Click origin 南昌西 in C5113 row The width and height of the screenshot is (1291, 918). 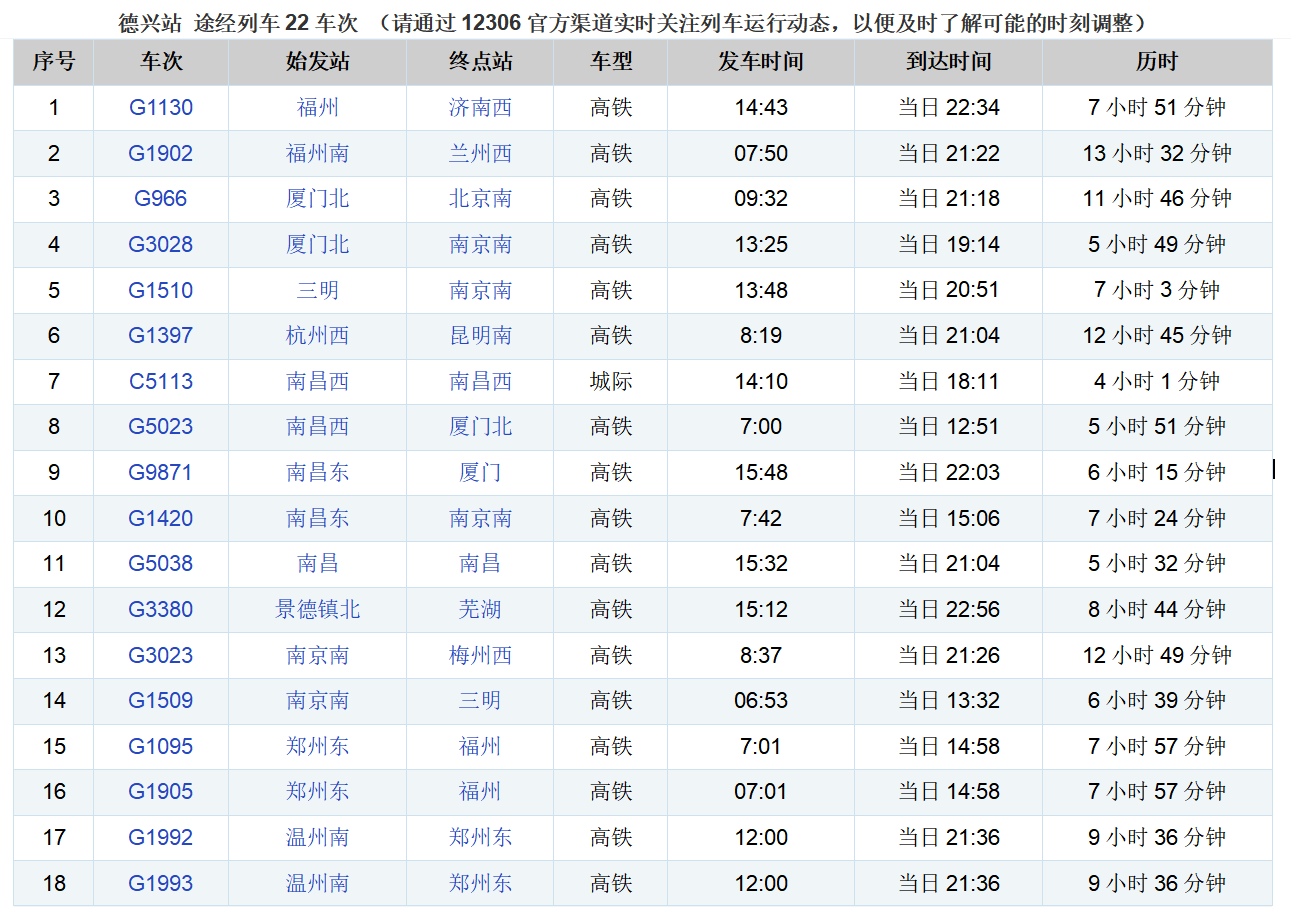click(318, 381)
